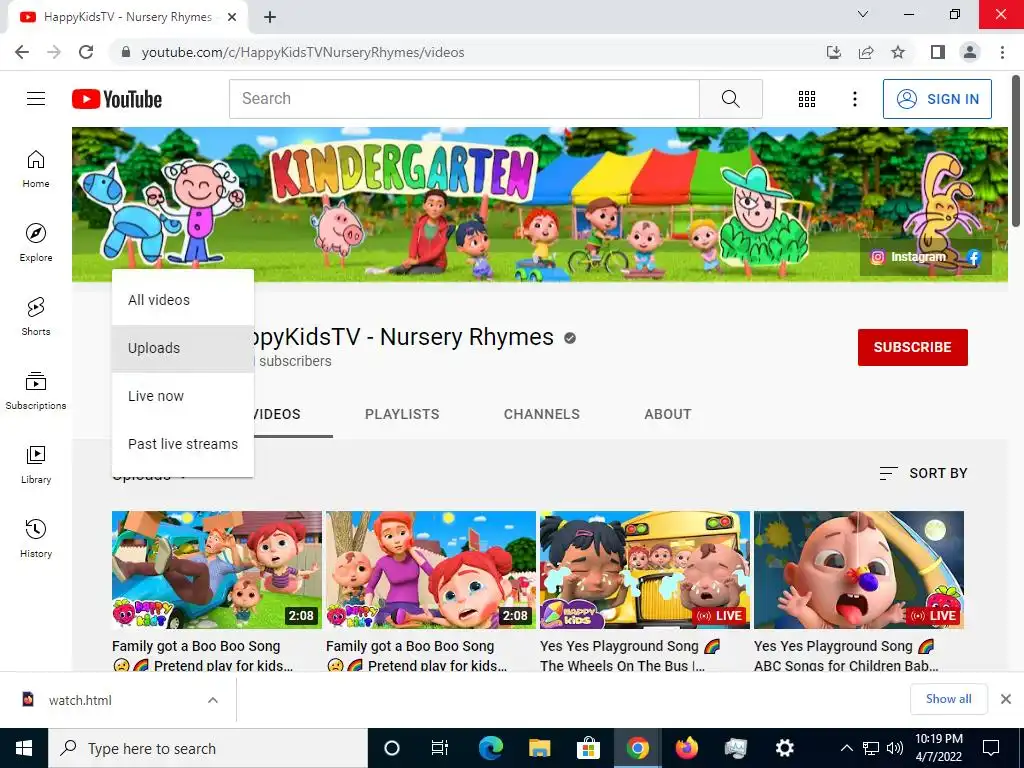
Task: Open Shorts in the sidebar
Action: coord(36,316)
